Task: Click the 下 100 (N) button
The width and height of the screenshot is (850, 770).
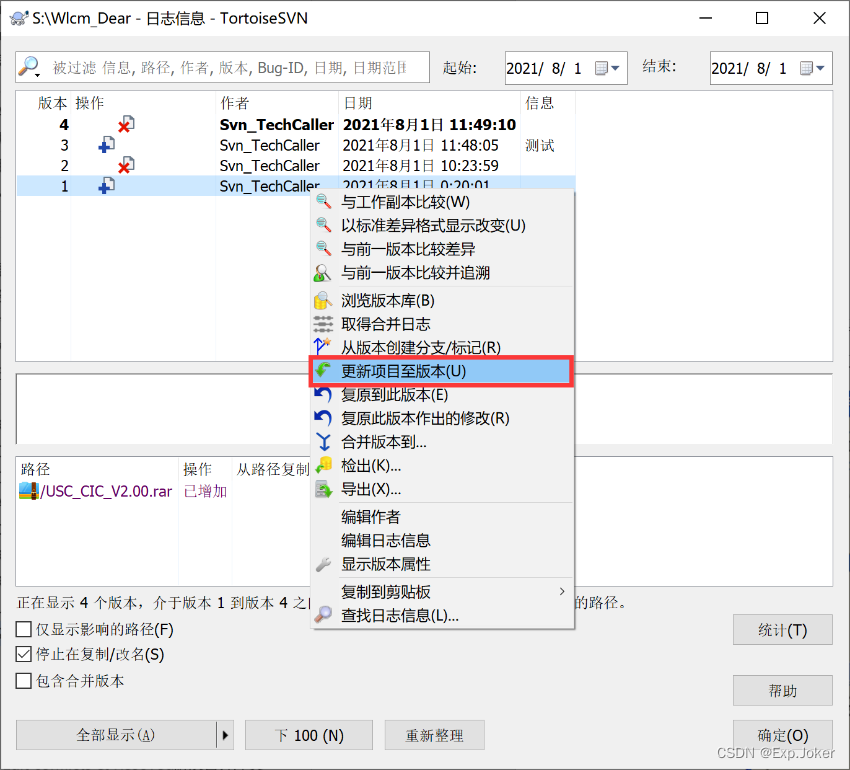Action: (309, 735)
